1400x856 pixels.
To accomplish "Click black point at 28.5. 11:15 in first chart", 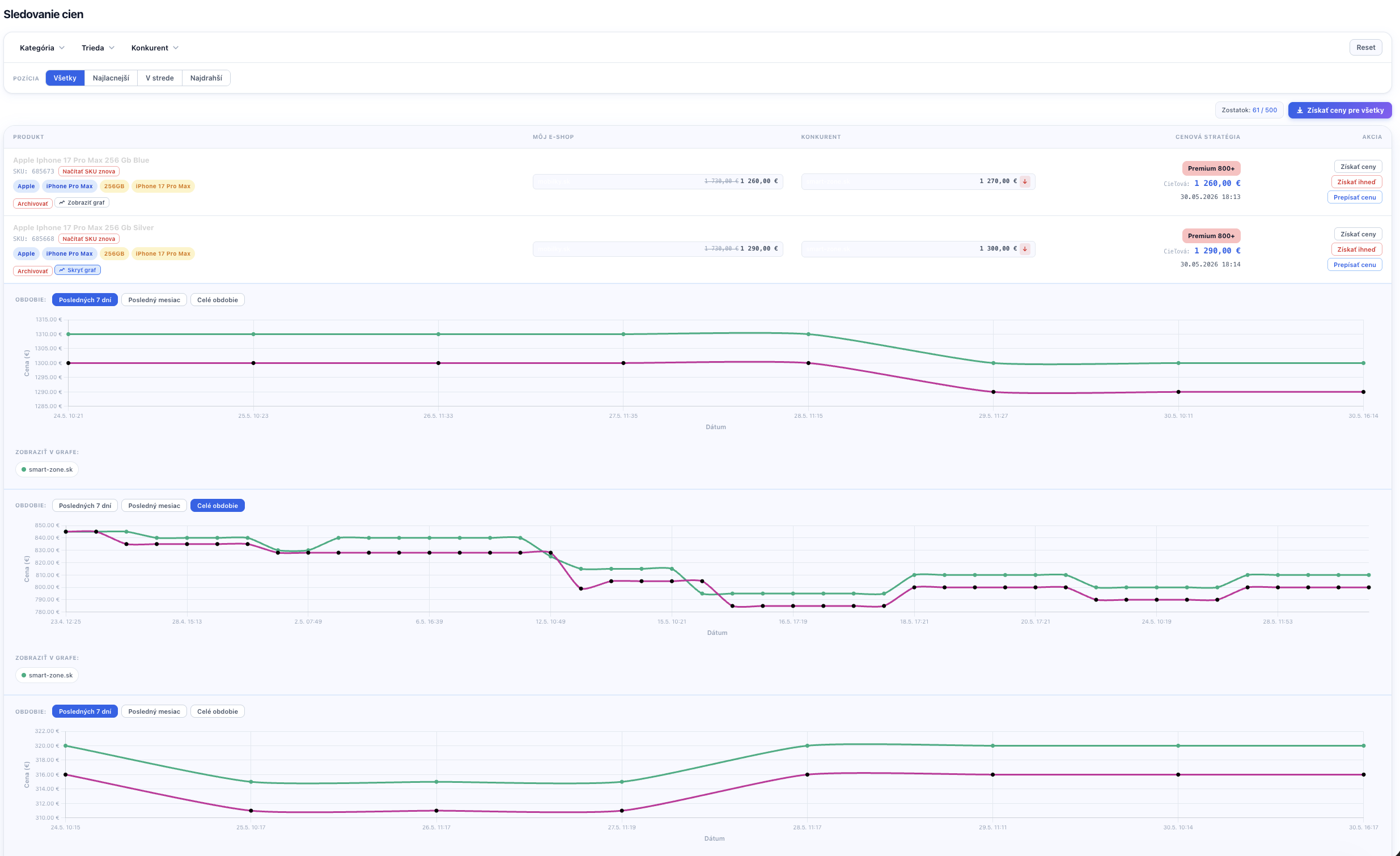I will tap(808, 363).
